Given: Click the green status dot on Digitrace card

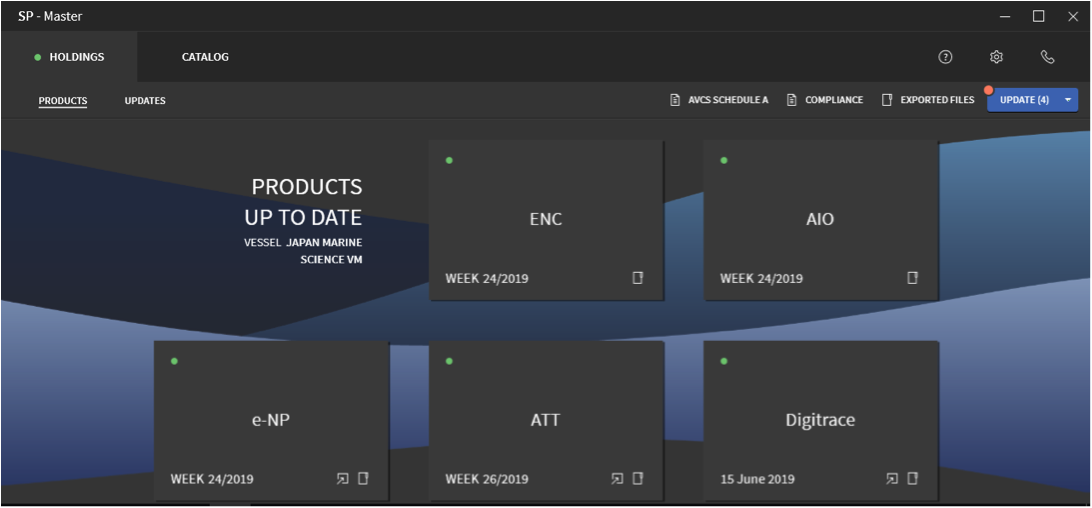Looking at the screenshot, I should tap(724, 361).
